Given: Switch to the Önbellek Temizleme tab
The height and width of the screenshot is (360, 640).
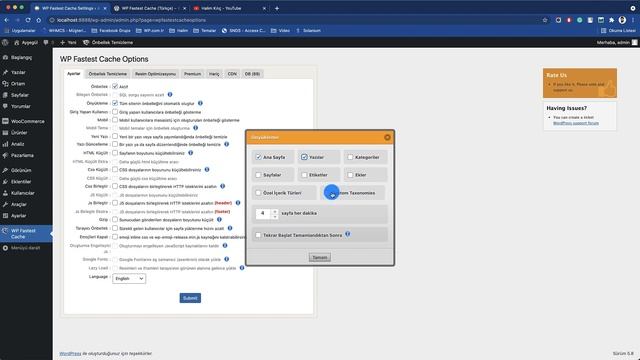Looking at the screenshot, I should [x=108, y=74].
